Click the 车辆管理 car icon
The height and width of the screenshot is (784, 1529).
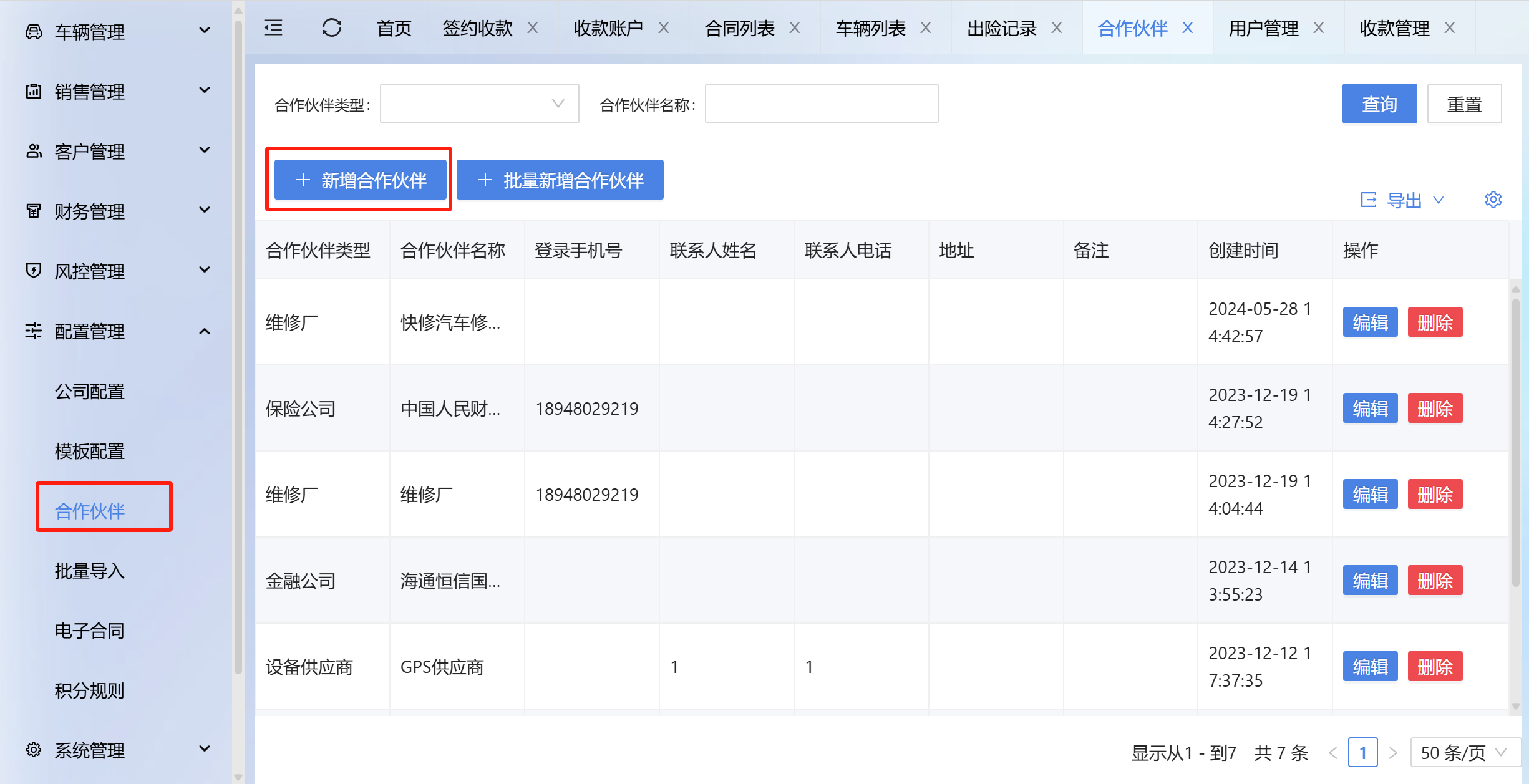(34, 32)
